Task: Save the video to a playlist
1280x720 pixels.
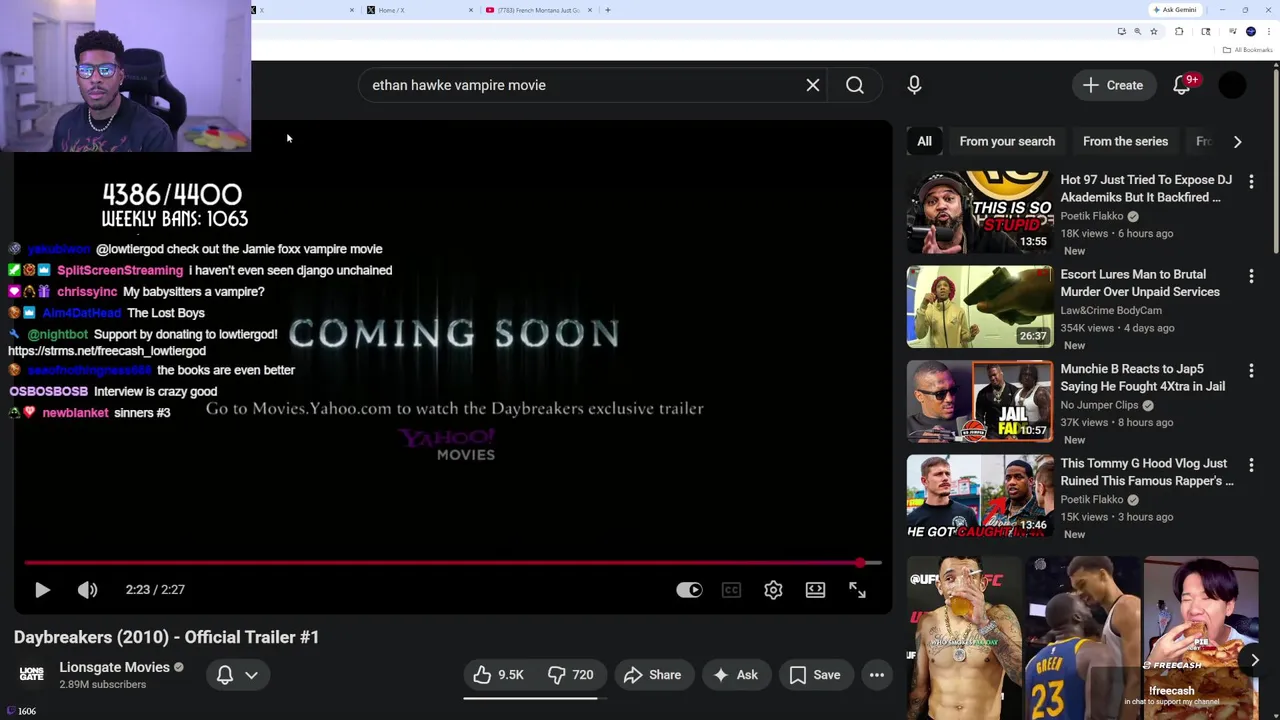Action: pyautogui.click(x=815, y=675)
